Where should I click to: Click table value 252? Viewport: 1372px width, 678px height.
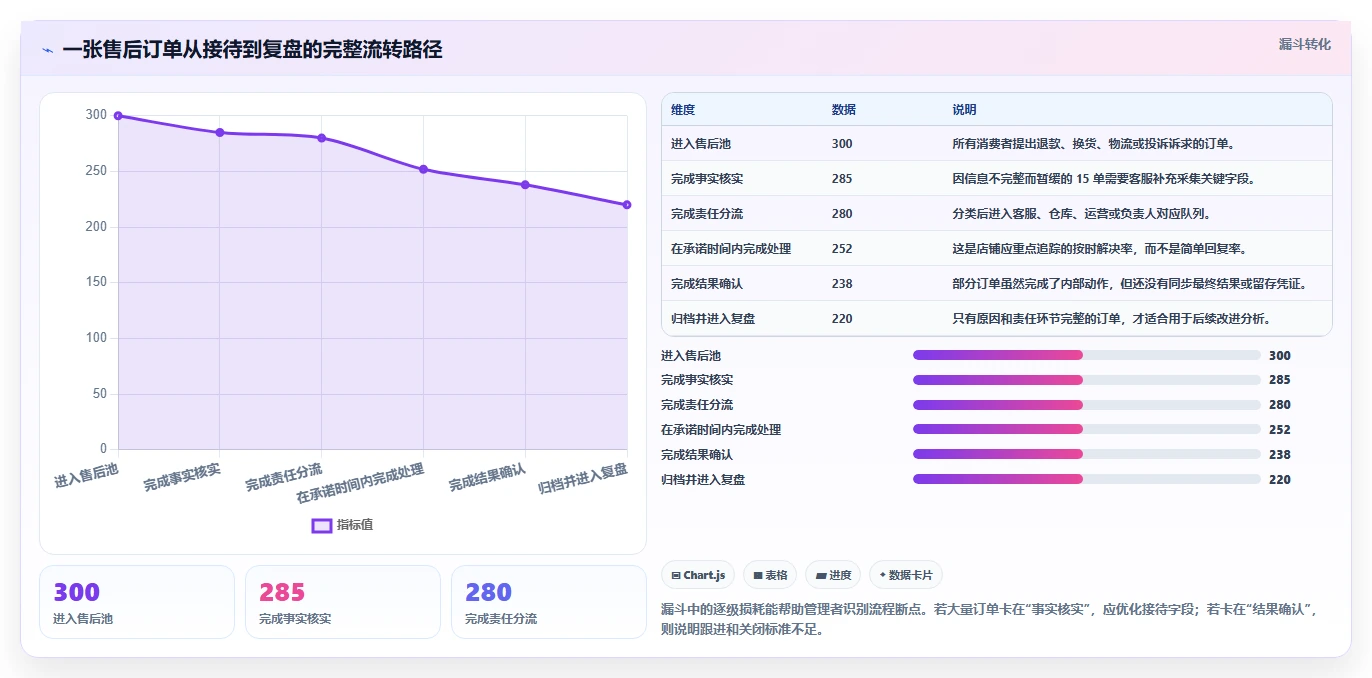tap(842, 249)
